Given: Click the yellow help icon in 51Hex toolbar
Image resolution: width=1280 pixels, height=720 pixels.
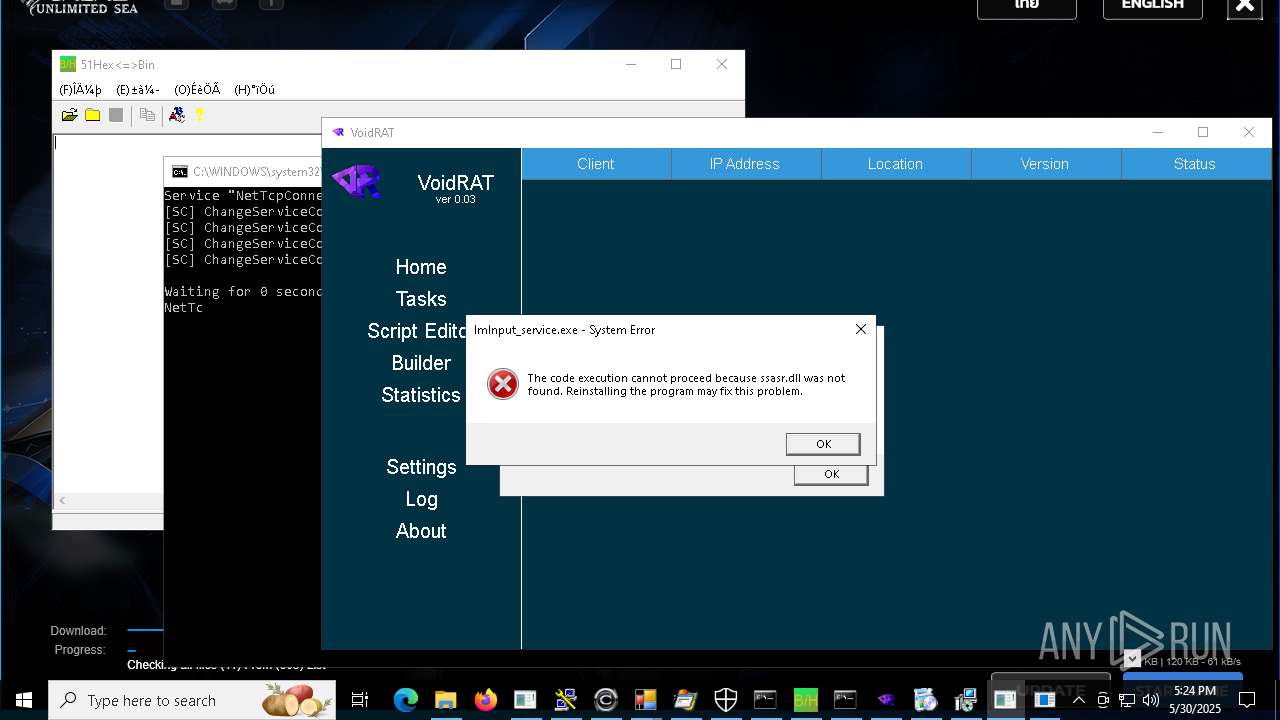Looking at the screenshot, I should coord(199,115).
